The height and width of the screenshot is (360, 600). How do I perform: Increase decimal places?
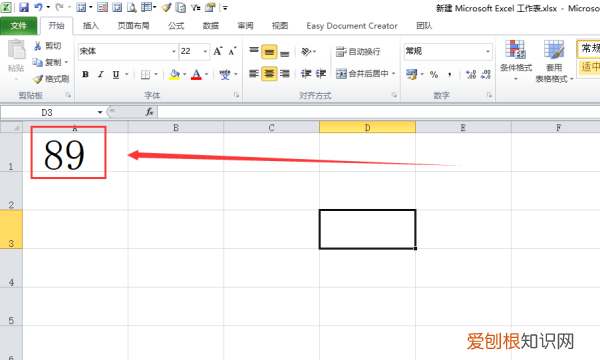pyautogui.click(x=471, y=74)
